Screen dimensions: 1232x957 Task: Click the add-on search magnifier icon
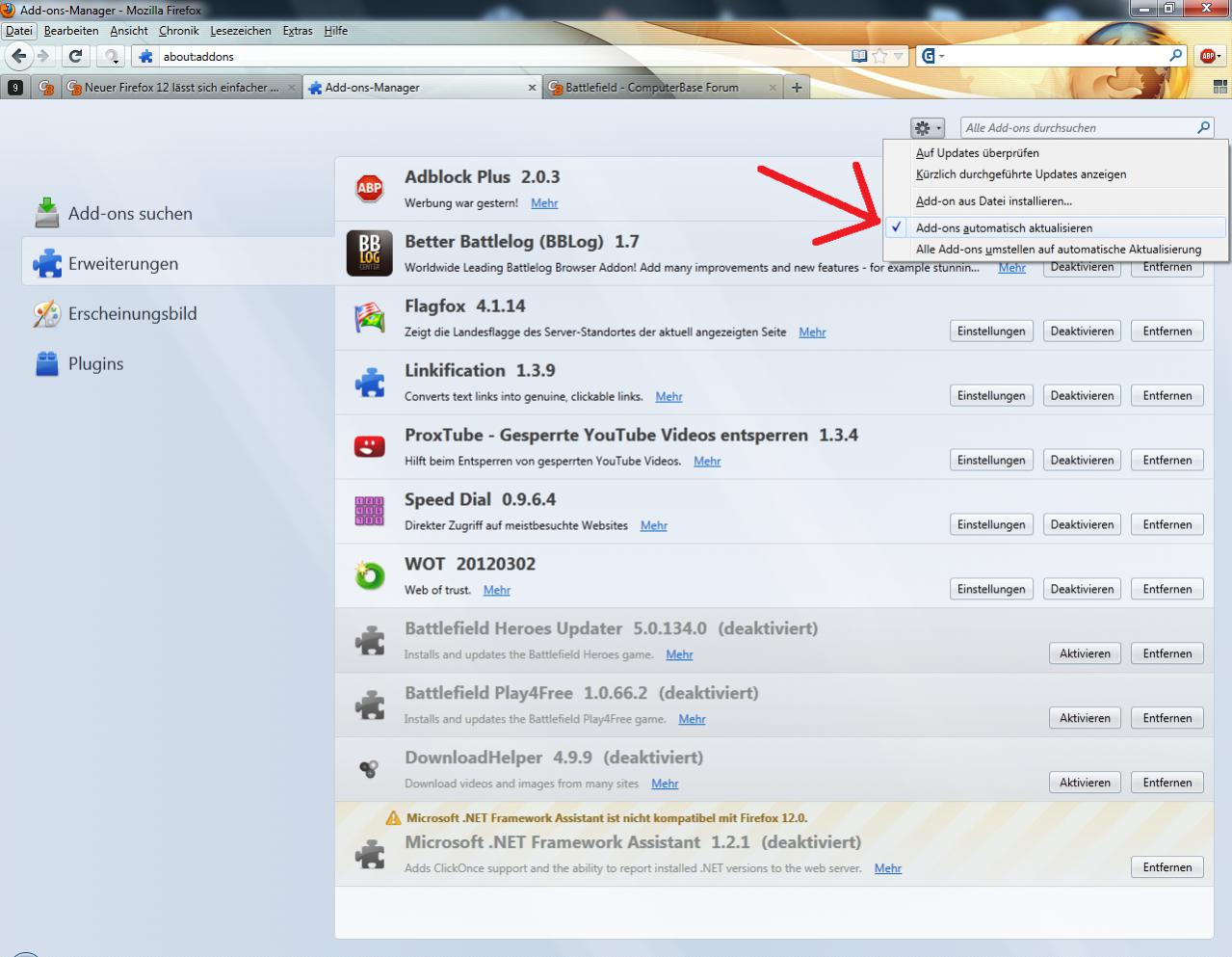(x=1203, y=127)
